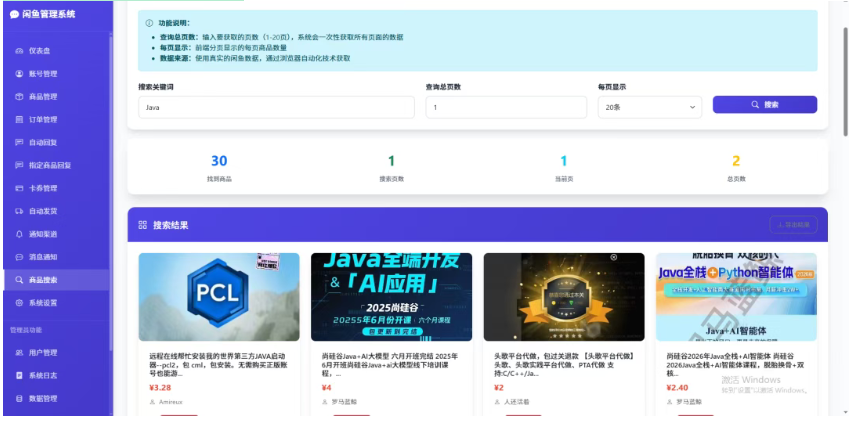855x440 pixels.
Task: Open 仪表盘 via its dashboard gauge icon
Action: 19,51
